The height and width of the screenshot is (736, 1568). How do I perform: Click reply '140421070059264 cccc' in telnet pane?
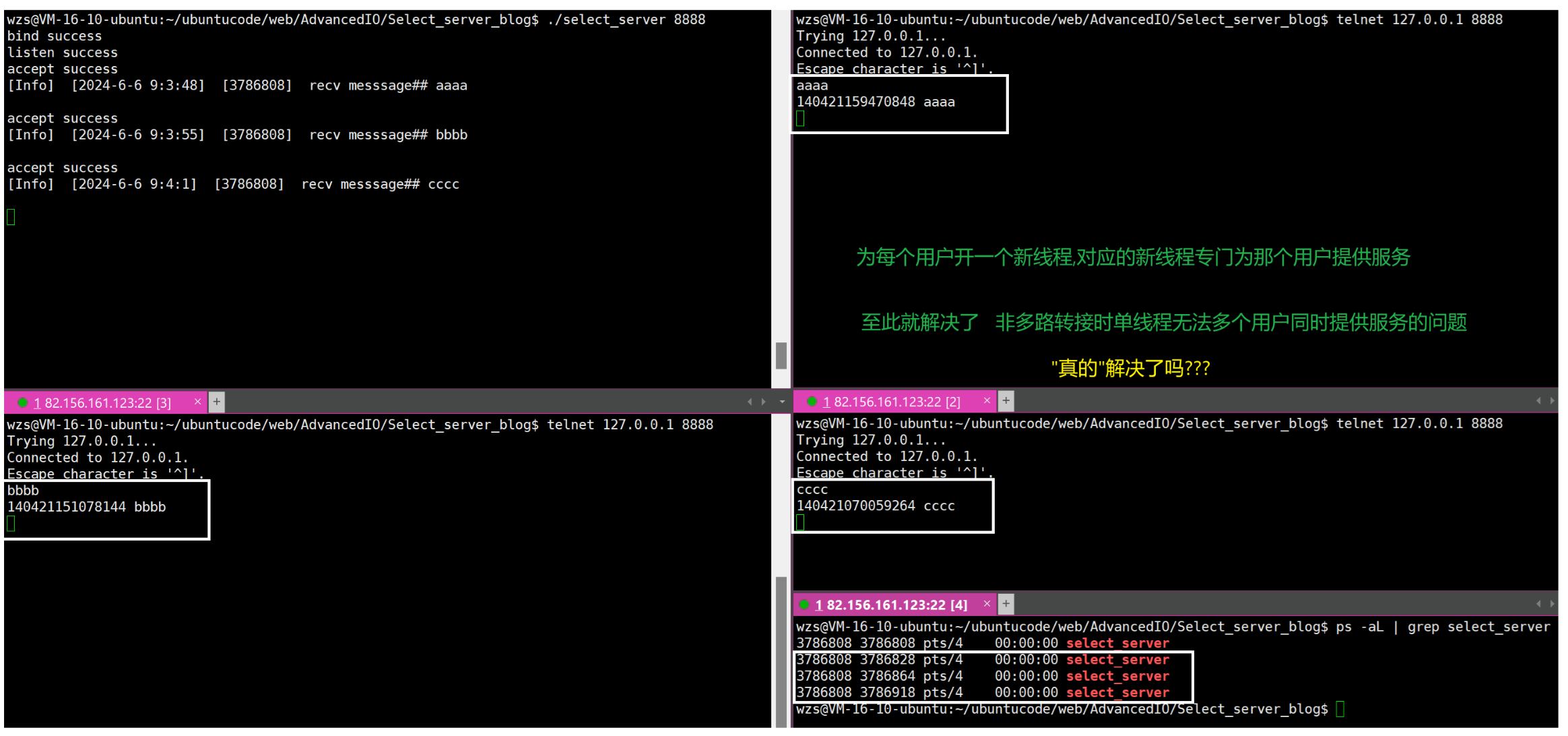876,505
